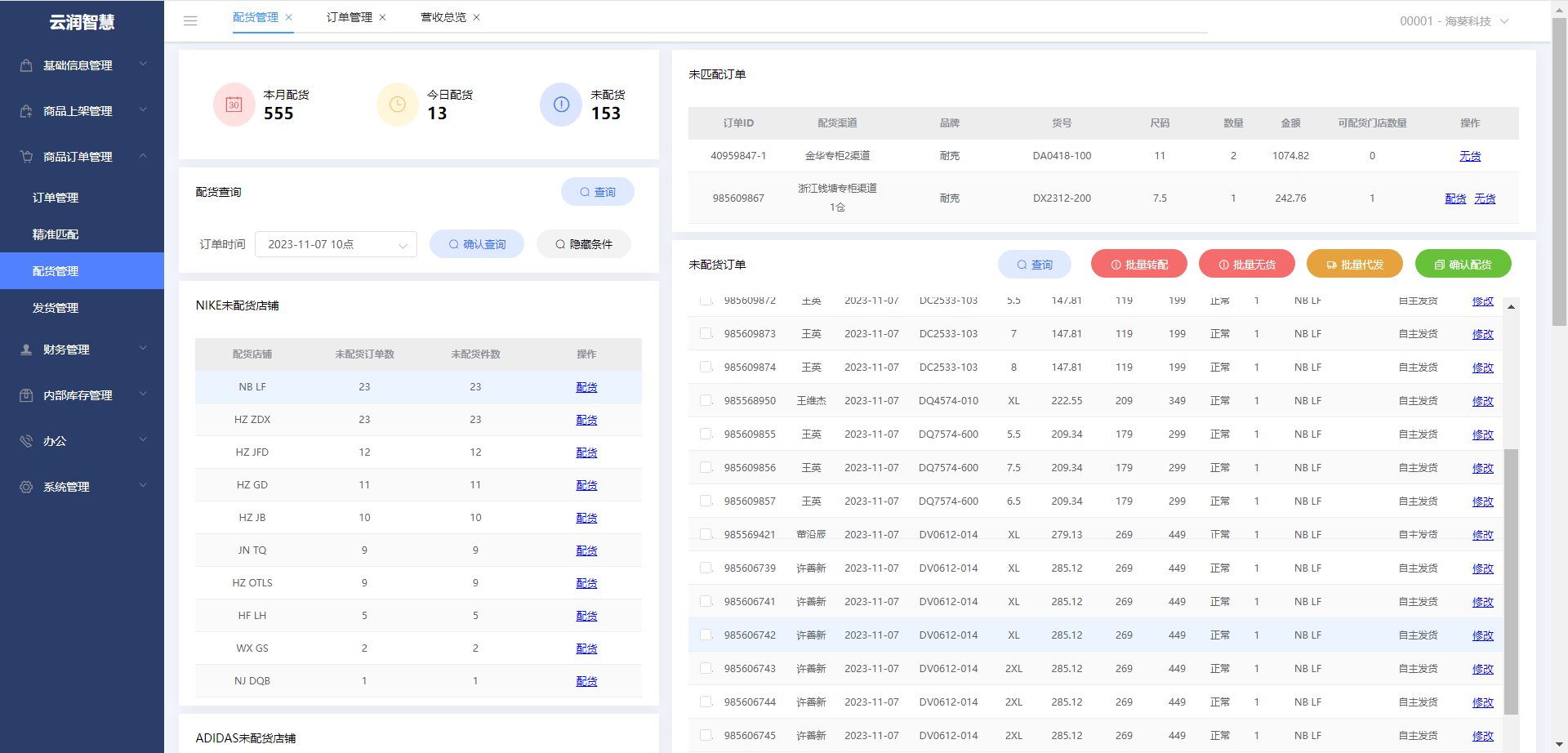This screenshot has width=1568, height=753.
Task: Click the 本月配货 calendar icon
Action: pyautogui.click(x=234, y=105)
